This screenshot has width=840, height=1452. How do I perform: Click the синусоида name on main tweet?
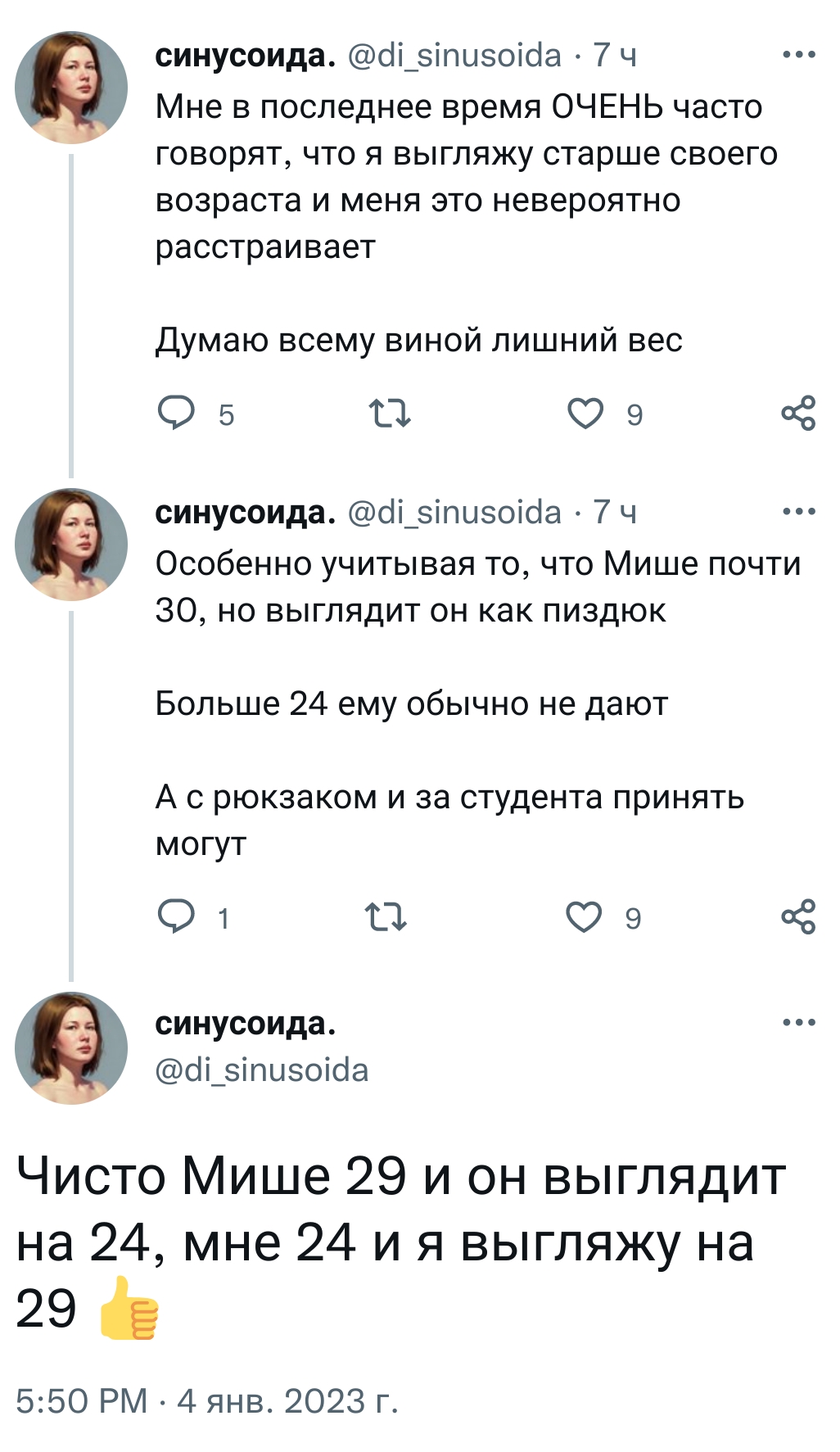pos(245,1023)
